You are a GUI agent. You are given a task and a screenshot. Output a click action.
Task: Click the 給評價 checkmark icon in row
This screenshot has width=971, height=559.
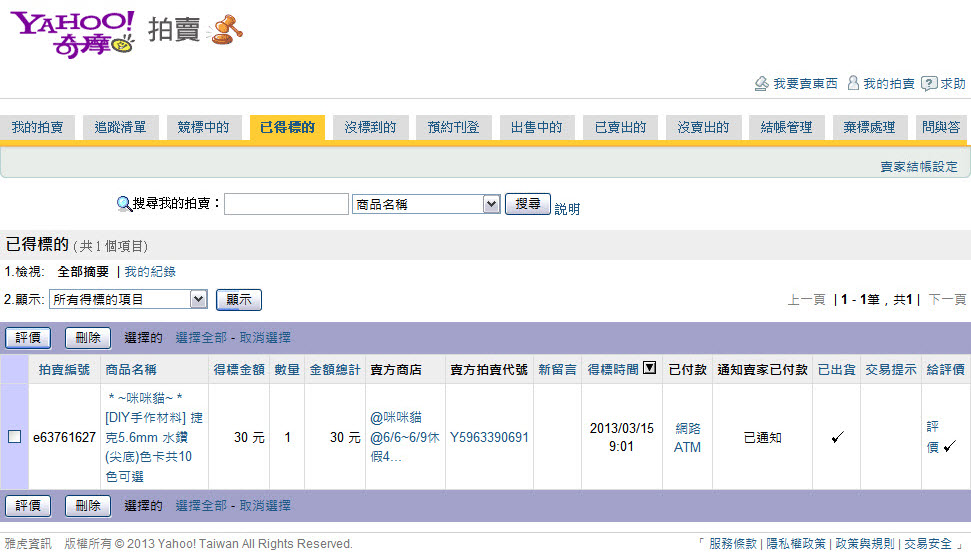(949, 446)
